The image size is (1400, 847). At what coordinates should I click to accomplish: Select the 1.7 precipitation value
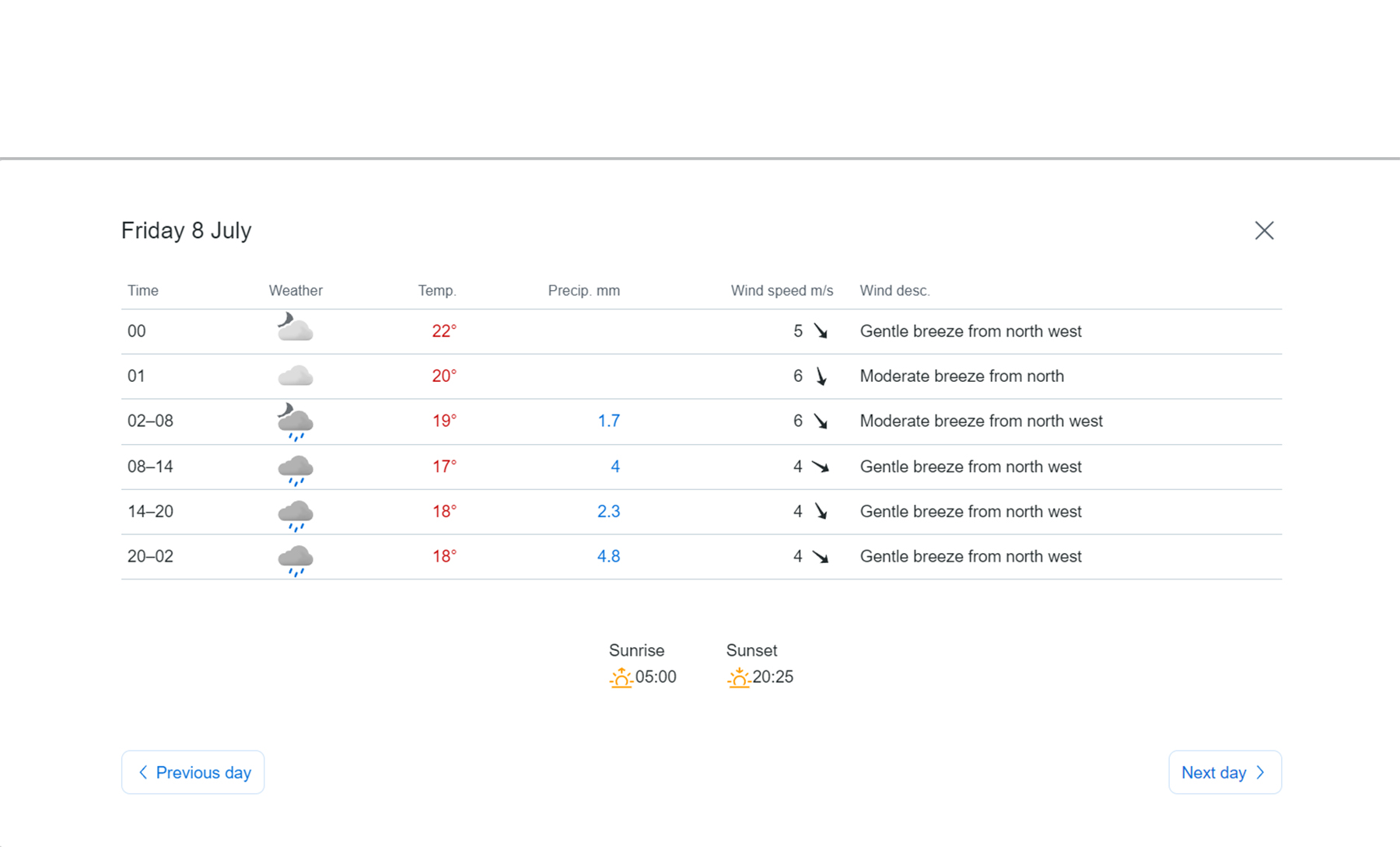point(608,421)
